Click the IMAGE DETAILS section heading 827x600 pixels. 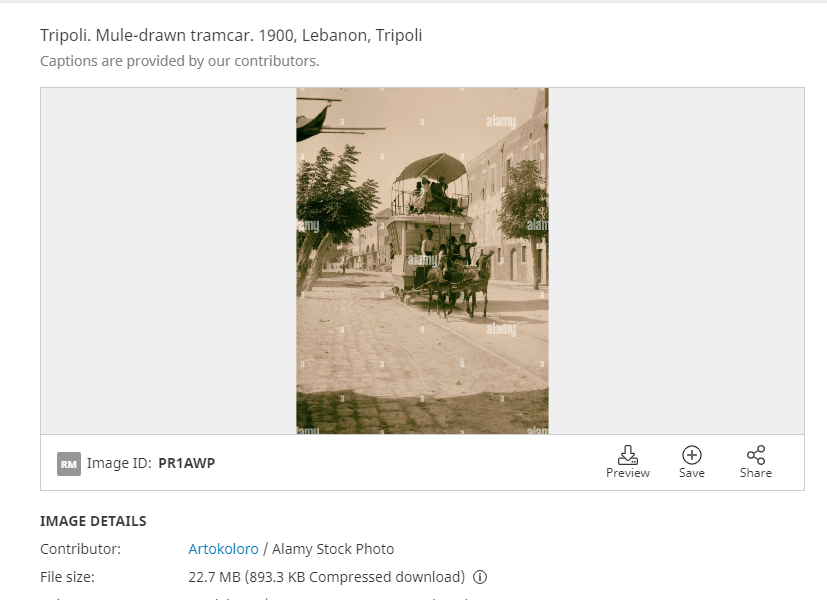[93, 521]
